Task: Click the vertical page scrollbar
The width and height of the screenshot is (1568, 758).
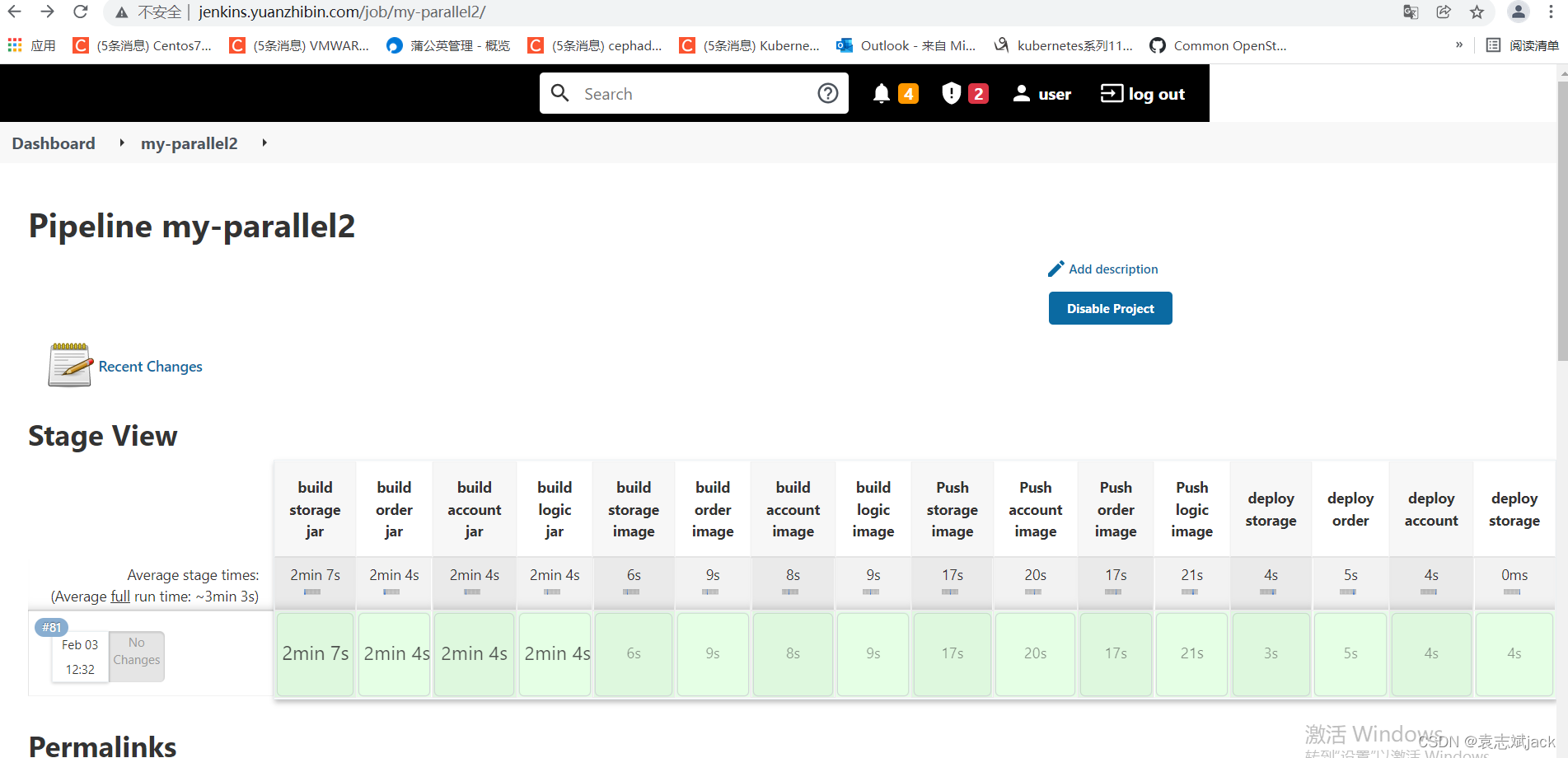Action: point(1562,222)
